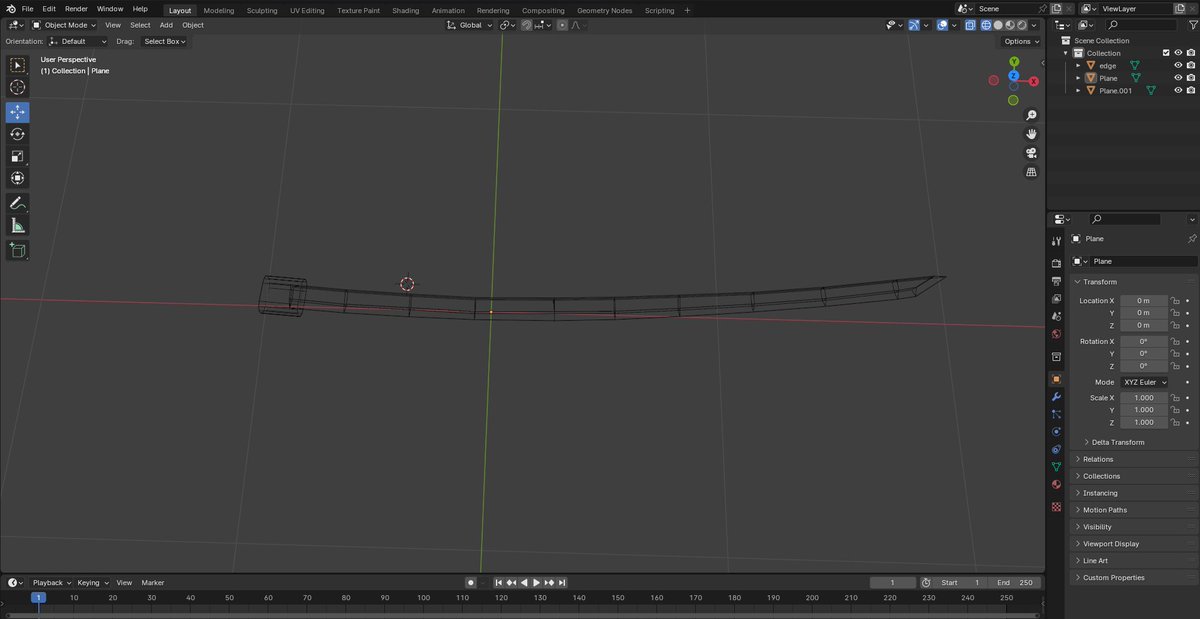The image size is (1200, 619).
Task: Hide the edge object in viewport
Action: tap(1178, 65)
